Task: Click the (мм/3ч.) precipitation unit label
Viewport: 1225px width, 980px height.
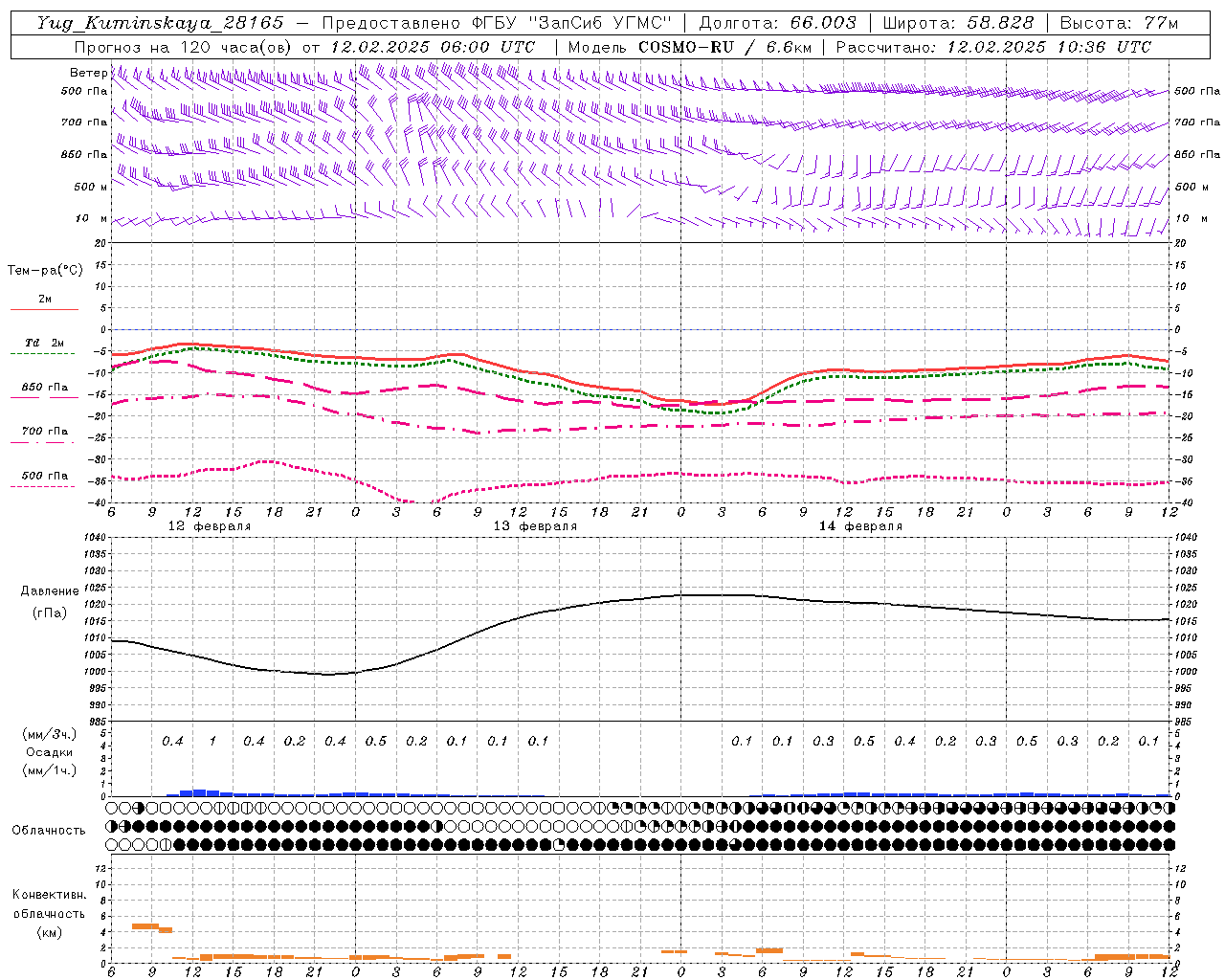Action: [50, 734]
